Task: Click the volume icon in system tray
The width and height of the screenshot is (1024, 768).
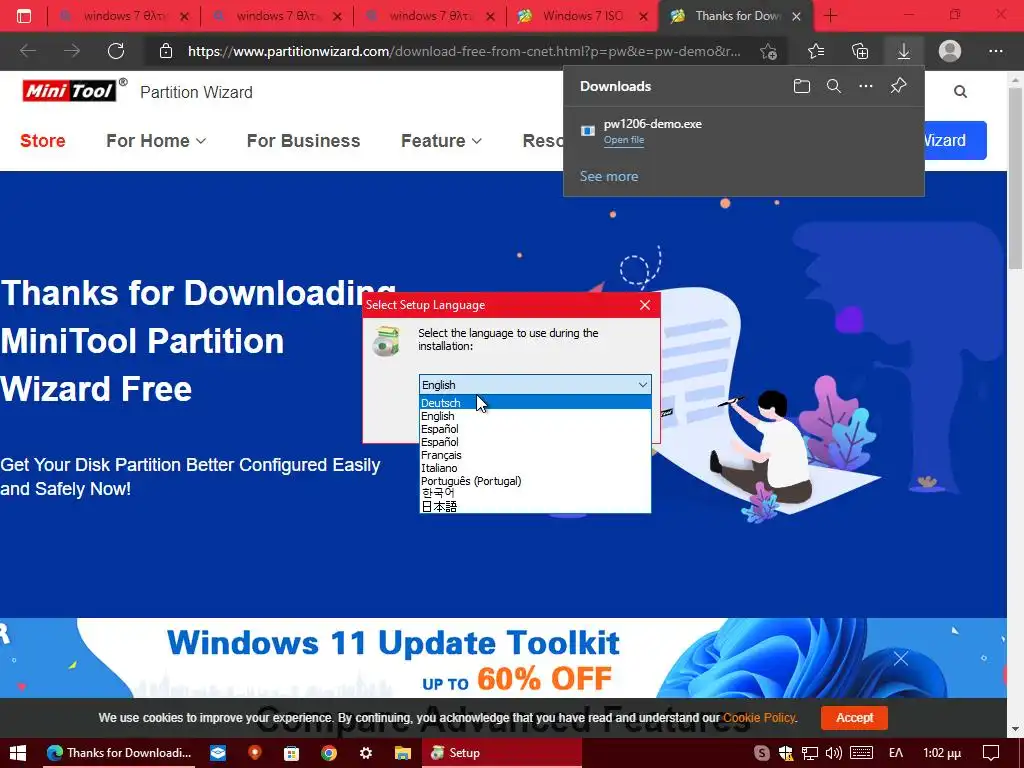Action: 833,753
